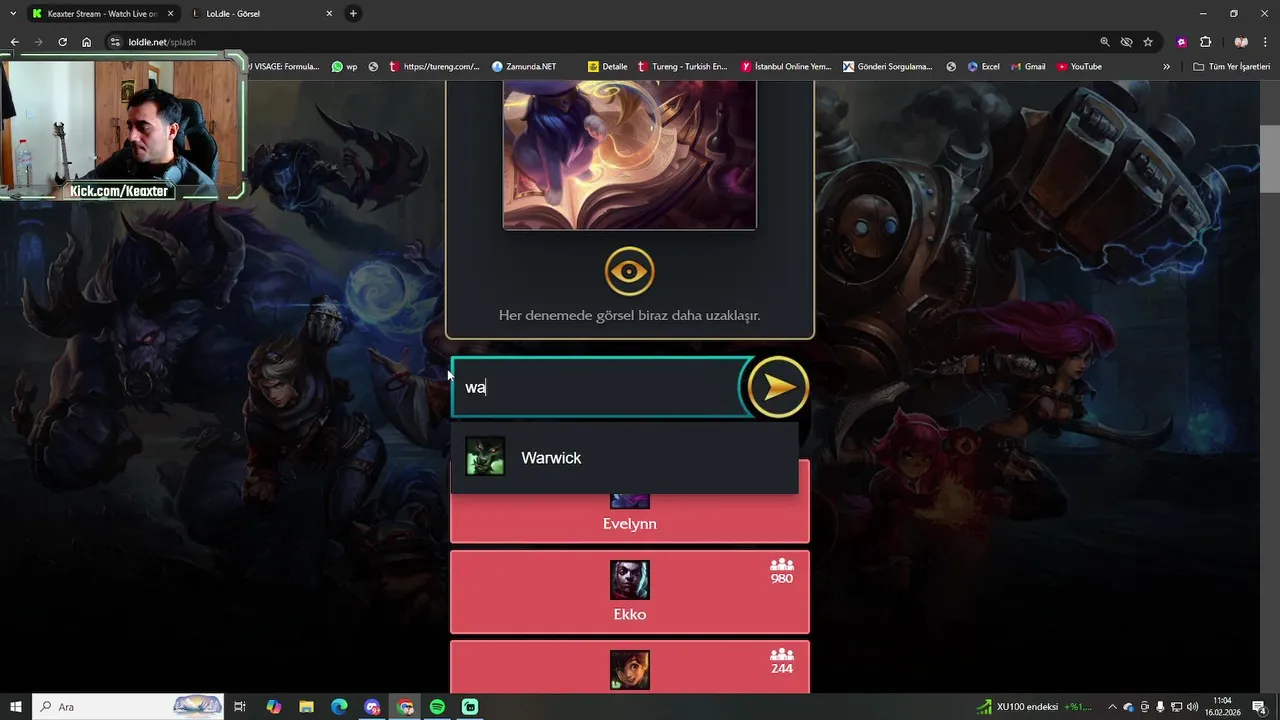Toggle the golden eye icon below the splash

click(x=629, y=271)
